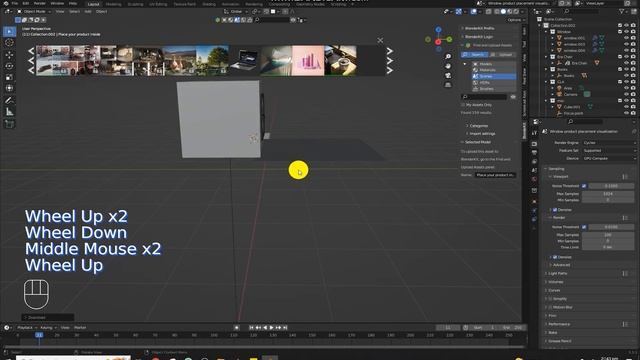The width and height of the screenshot is (640, 360).
Task: Select the Rotate tool
Action: tap(9, 66)
